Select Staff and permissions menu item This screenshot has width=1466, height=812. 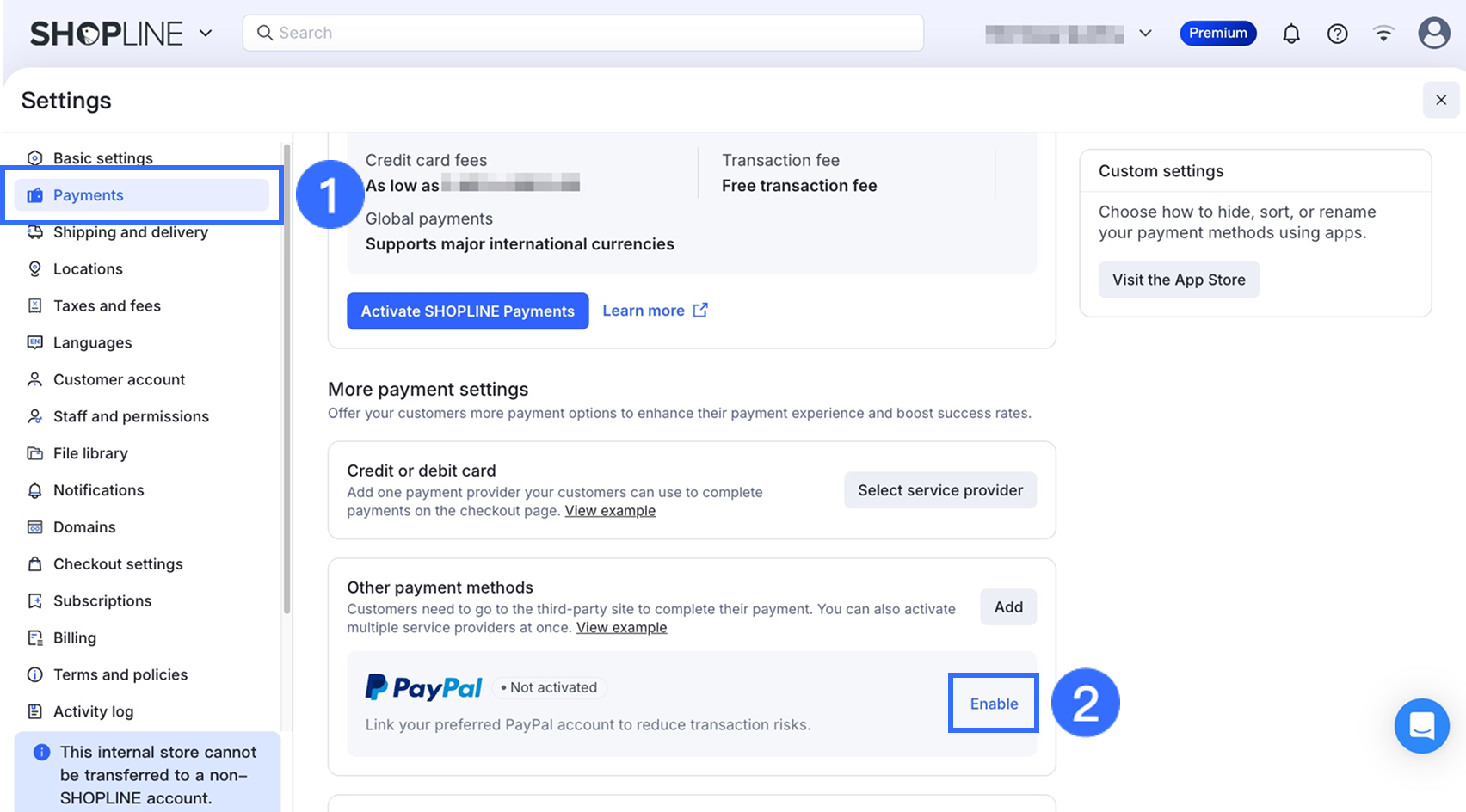click(131, 416)
